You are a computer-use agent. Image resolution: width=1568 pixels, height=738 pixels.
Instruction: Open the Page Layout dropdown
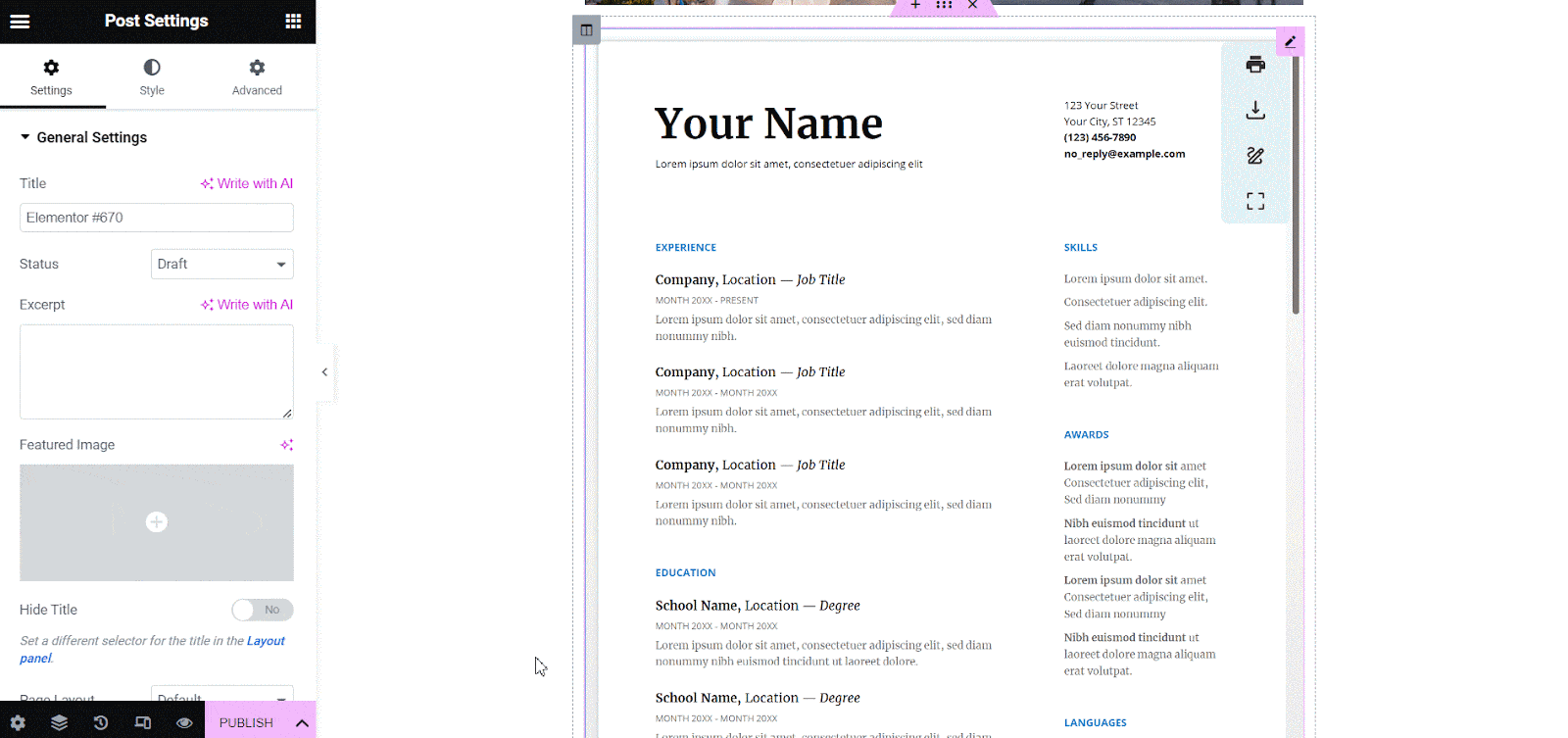click(222, 694)
